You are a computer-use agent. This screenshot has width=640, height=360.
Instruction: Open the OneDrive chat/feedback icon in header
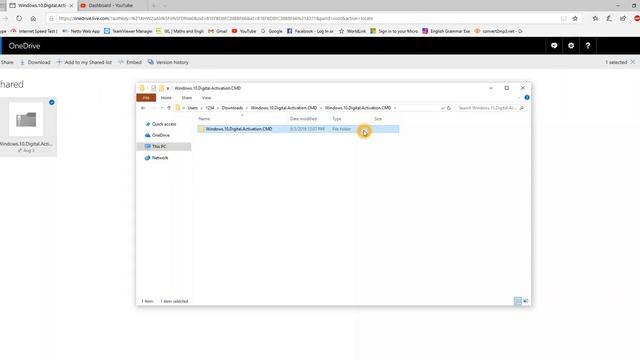pyautogui.click(x=554, y=46)
